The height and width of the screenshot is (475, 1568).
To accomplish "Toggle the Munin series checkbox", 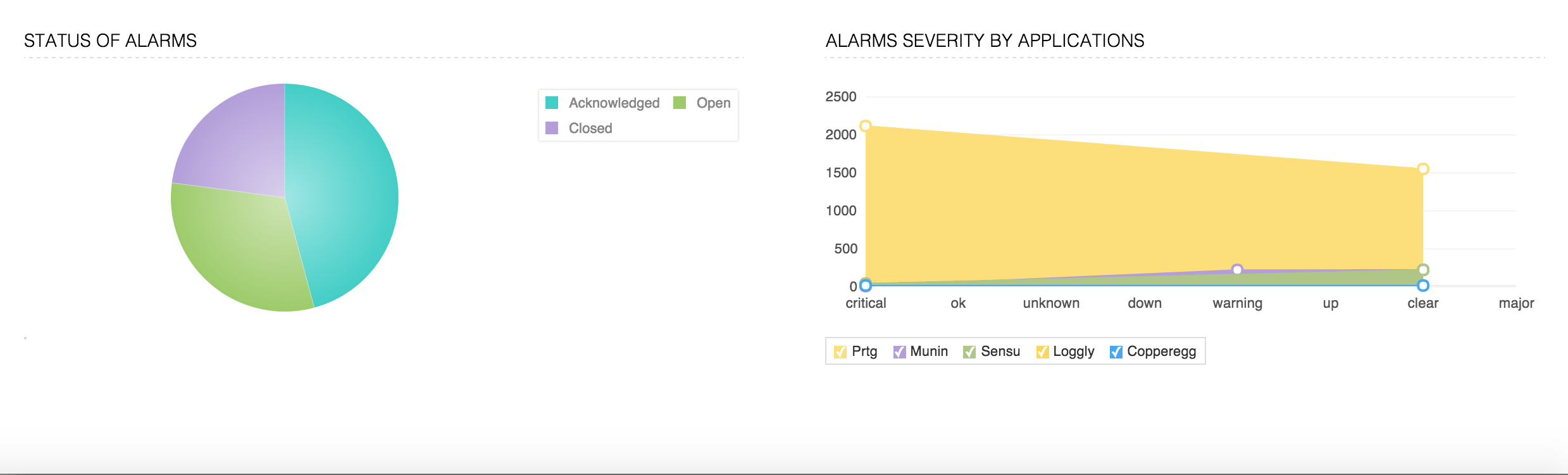I will coord(899,352).
